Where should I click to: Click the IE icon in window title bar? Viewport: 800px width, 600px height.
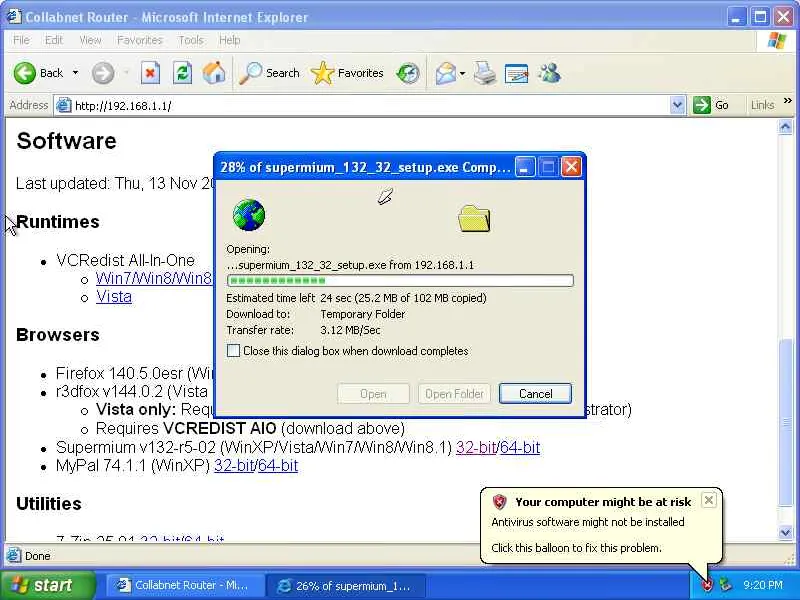click(x=14, y=16)
